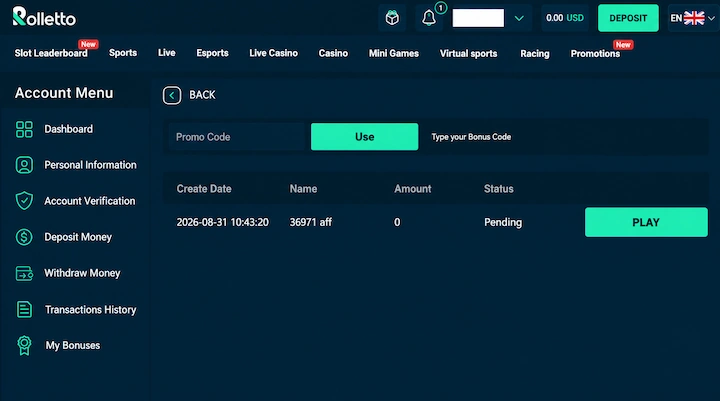Click the Type your Bonus Code hint
Image resolution: width=720 pixels, height=401 pixels.
tap(471, 137)
